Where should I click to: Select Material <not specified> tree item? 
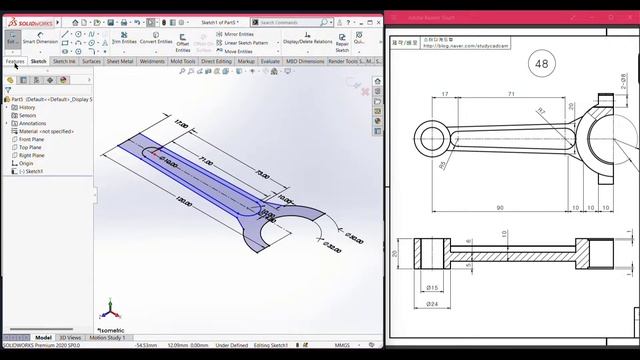click(x=43, y=131)
